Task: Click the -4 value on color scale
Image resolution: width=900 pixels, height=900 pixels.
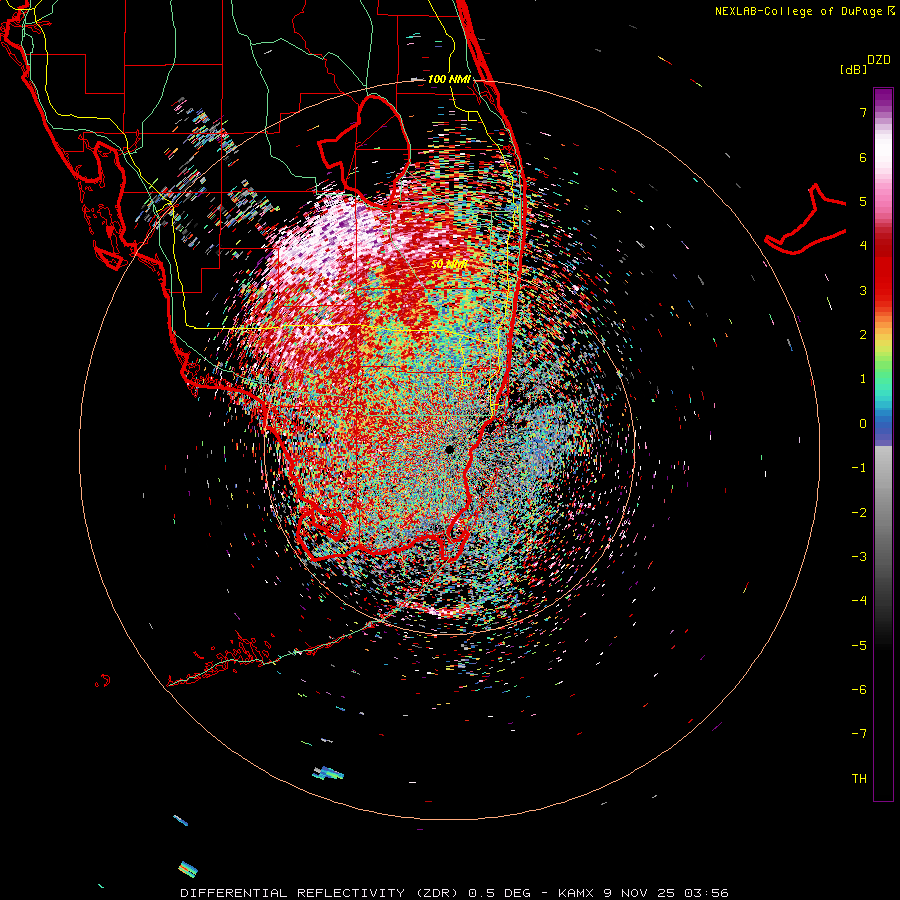Action: 859,600
